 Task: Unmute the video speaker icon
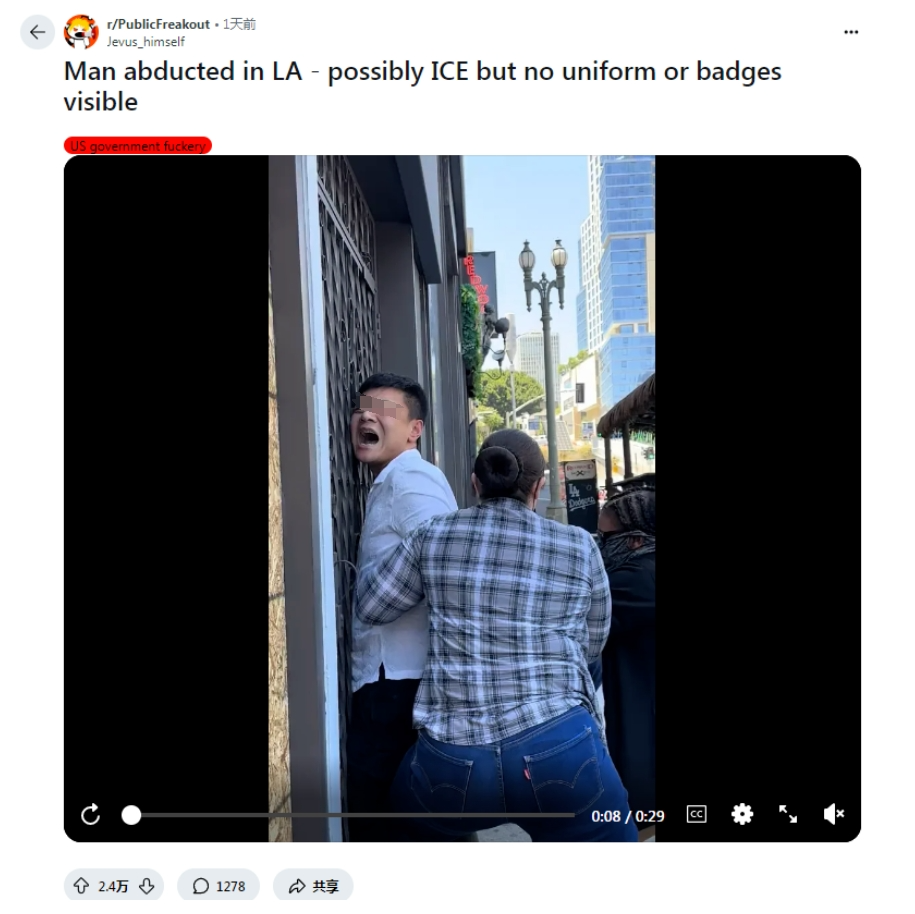[833, 814]
